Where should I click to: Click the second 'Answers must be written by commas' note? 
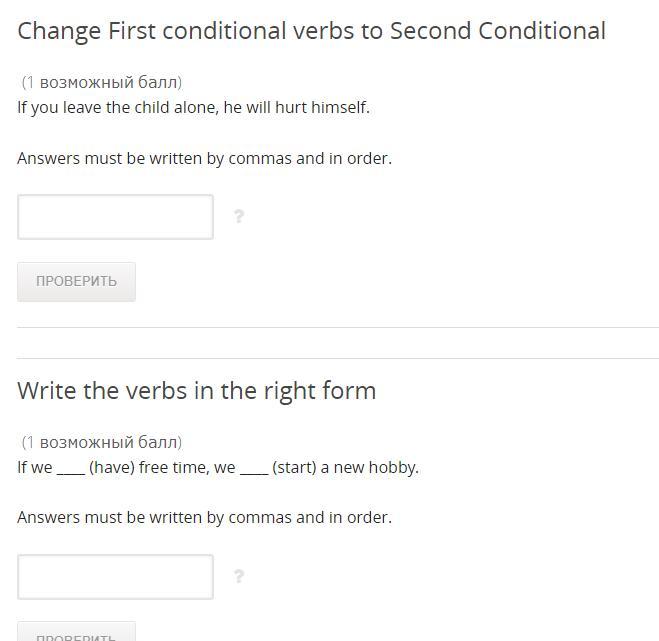coord(204,517)
